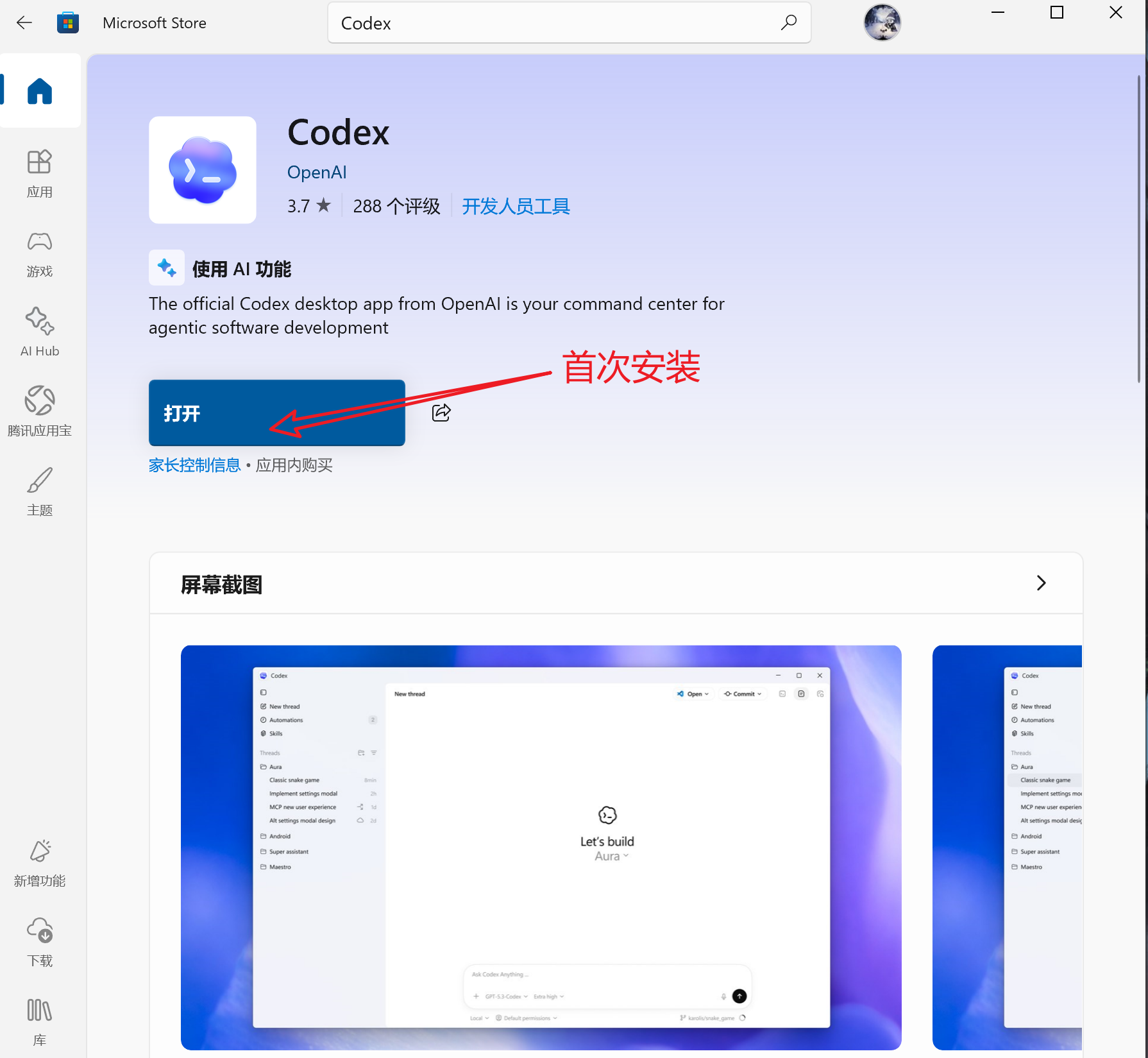Open the OpenAI publisher link
1148x1058 pixels.
(317, 172)
